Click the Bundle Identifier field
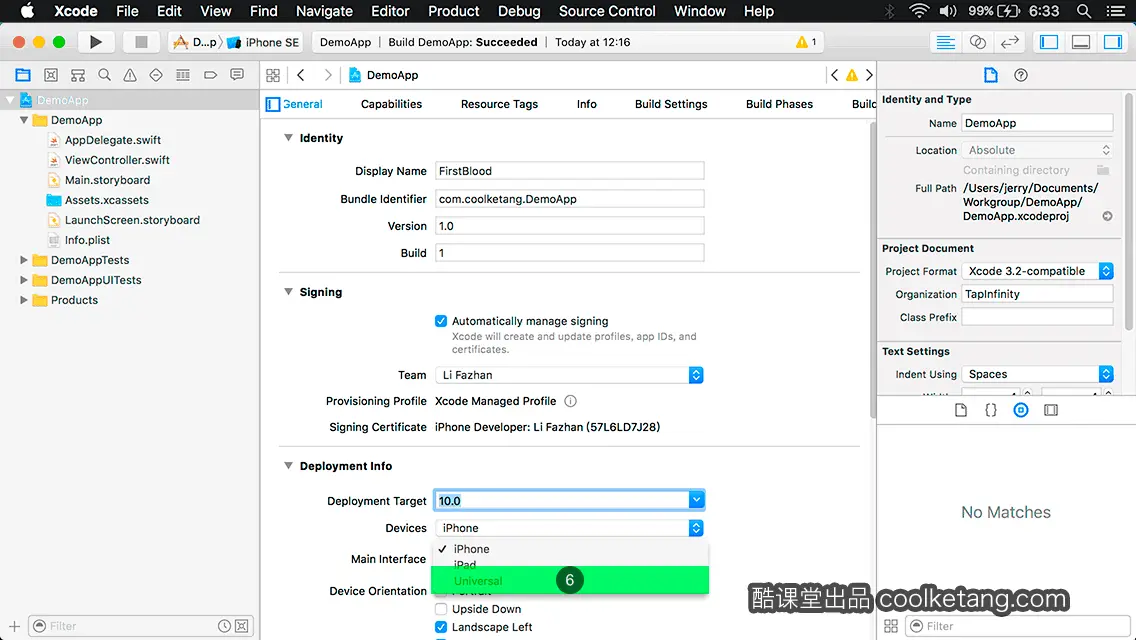The width and height of the screenshot is (1136, 640). coord(569,199)
